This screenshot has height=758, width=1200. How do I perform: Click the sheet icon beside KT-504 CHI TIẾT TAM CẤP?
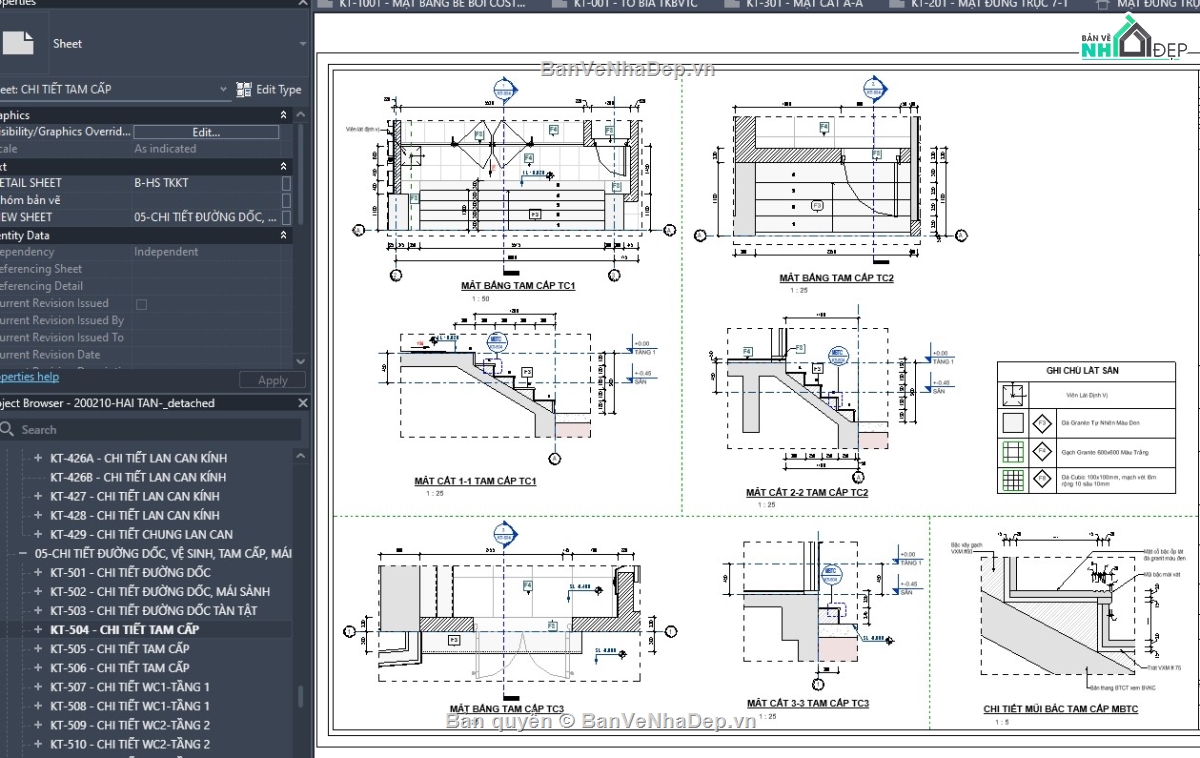point(39,629)
